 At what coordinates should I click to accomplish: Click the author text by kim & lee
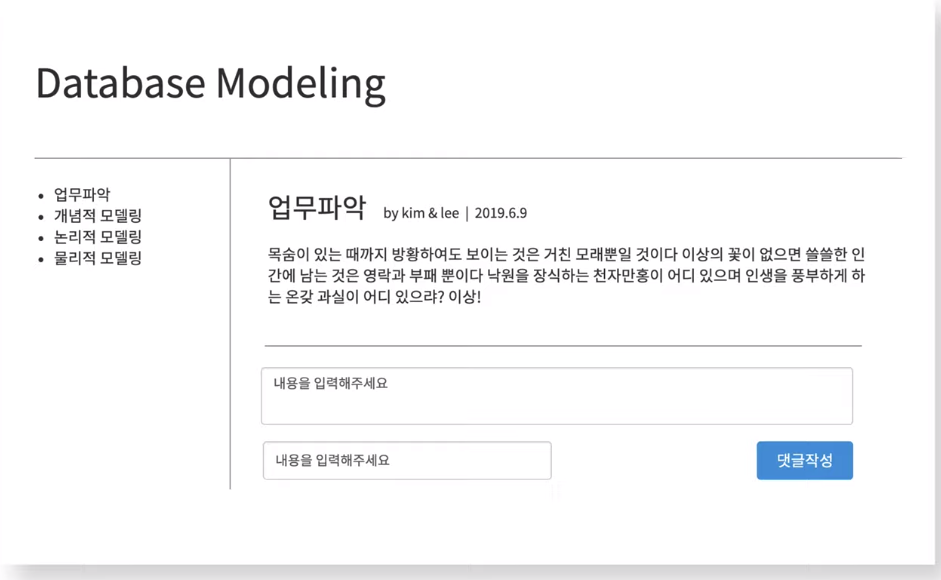click(x=421, y=213)
